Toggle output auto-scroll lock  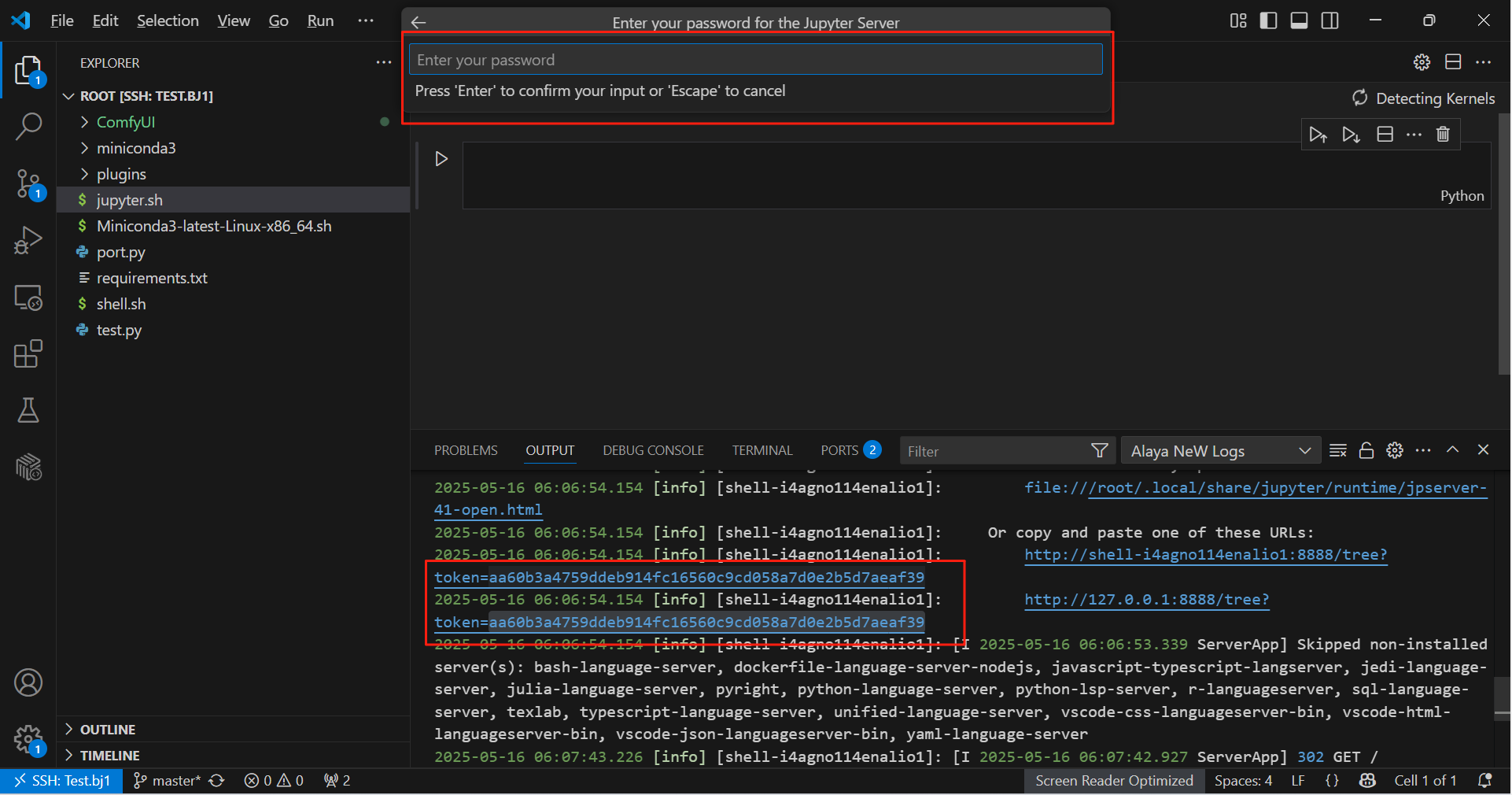[1366, 450]
